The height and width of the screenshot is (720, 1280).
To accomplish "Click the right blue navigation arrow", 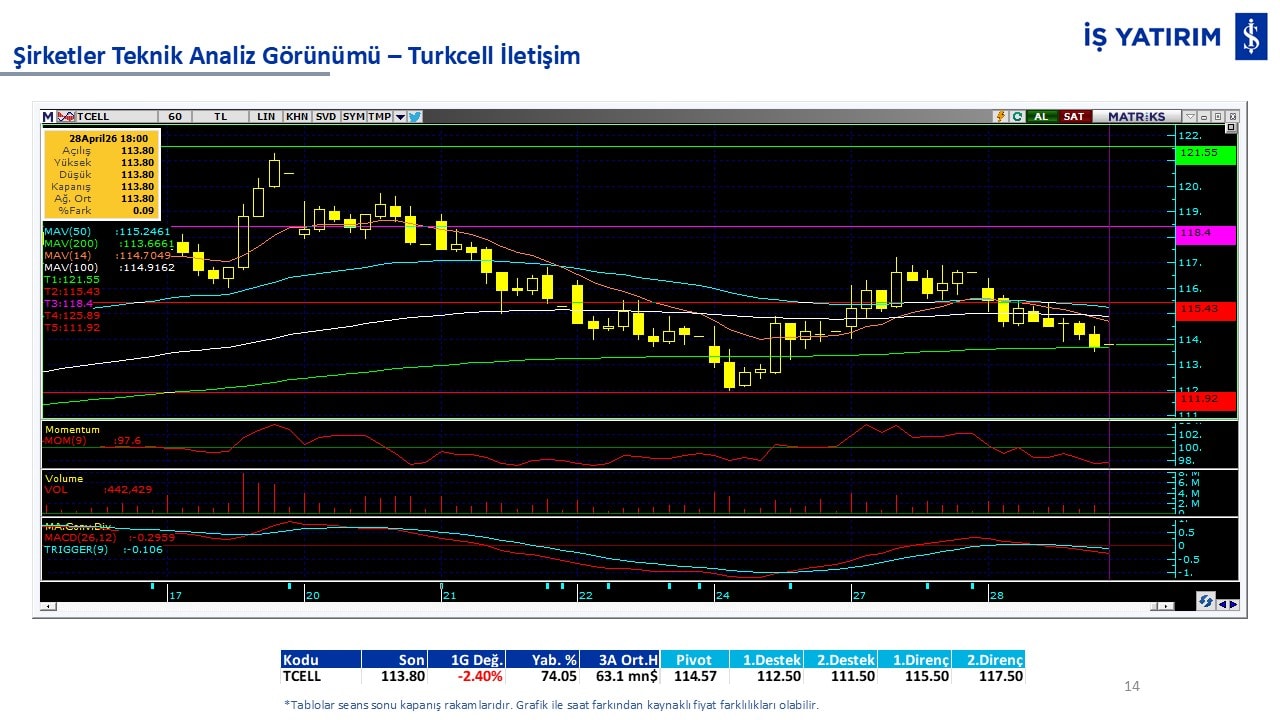I will click(1233, 604).
